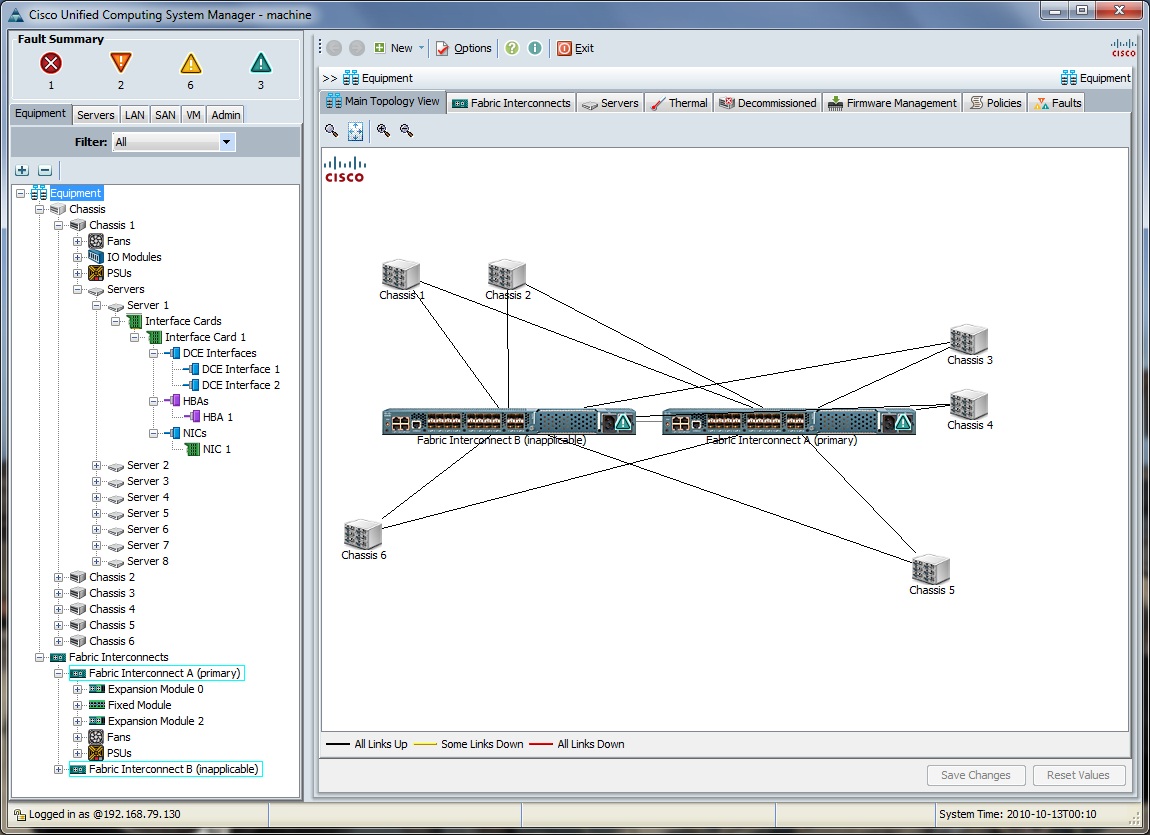1150x835 pixels.
Task: Open the LAN navigation tab
Action: (135, 115)
